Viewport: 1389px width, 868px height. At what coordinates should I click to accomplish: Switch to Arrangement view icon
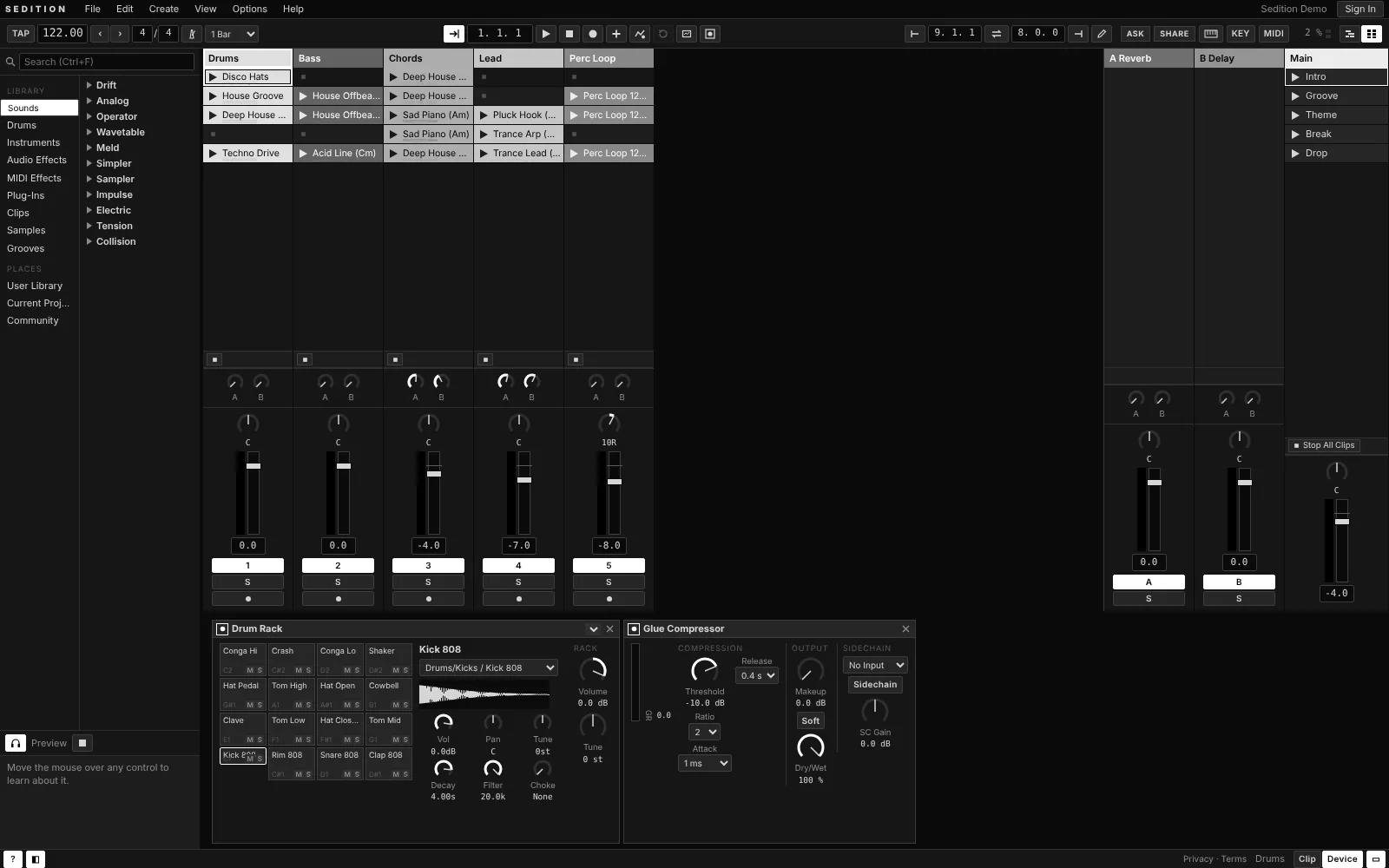[1349, 34]
